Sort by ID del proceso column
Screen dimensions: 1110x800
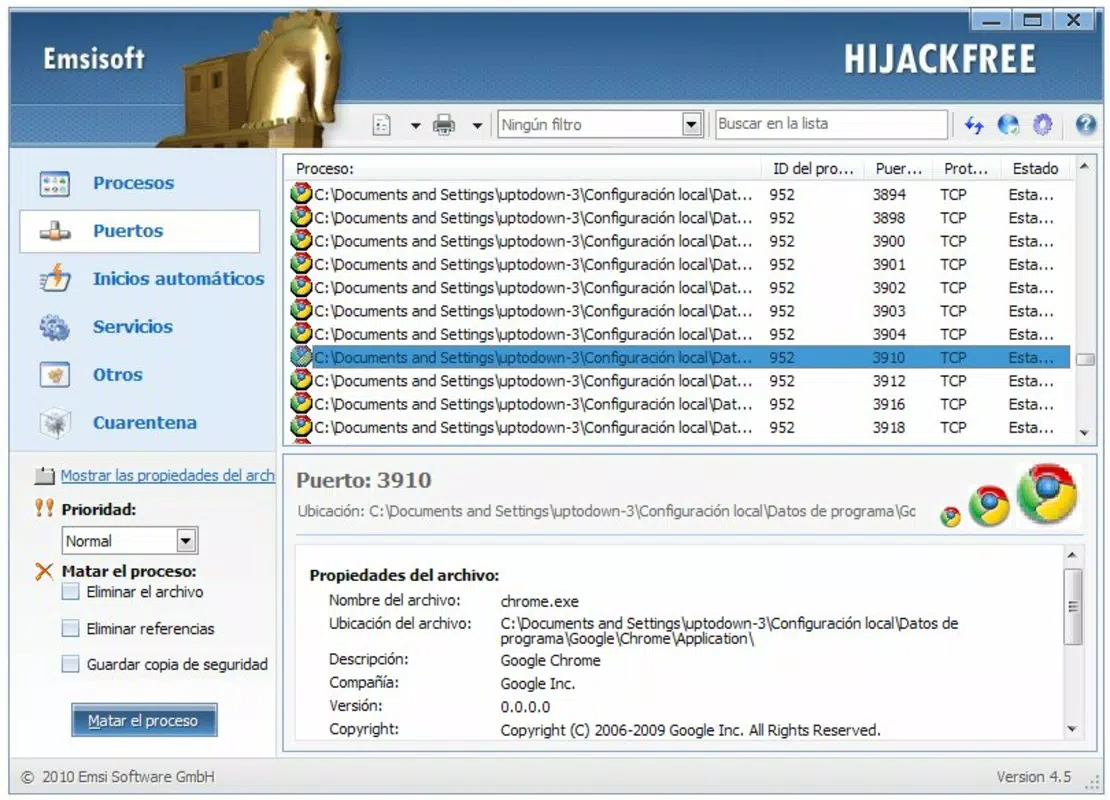[x=813, y=168]
